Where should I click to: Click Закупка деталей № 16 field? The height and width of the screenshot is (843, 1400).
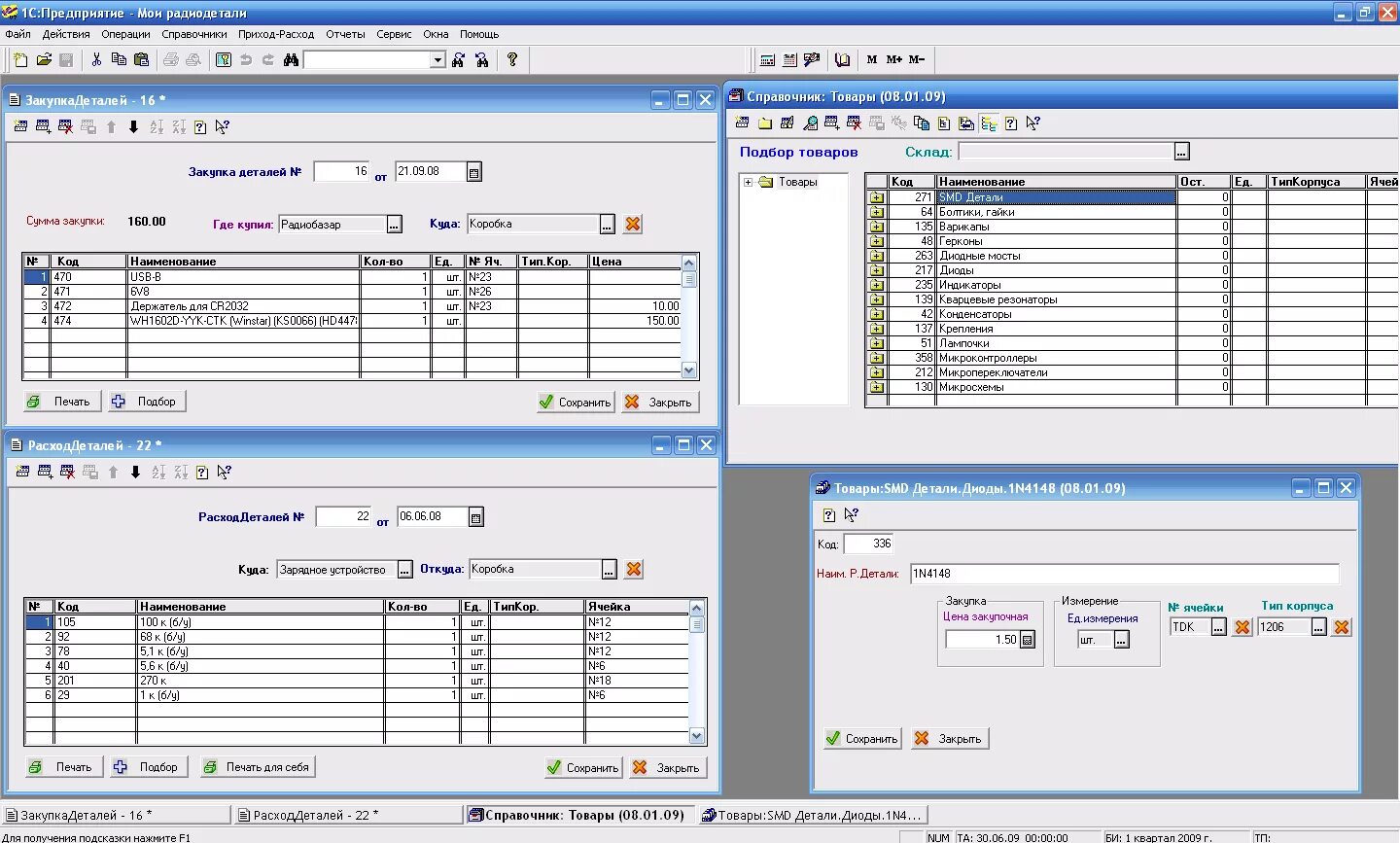point(341,172)
